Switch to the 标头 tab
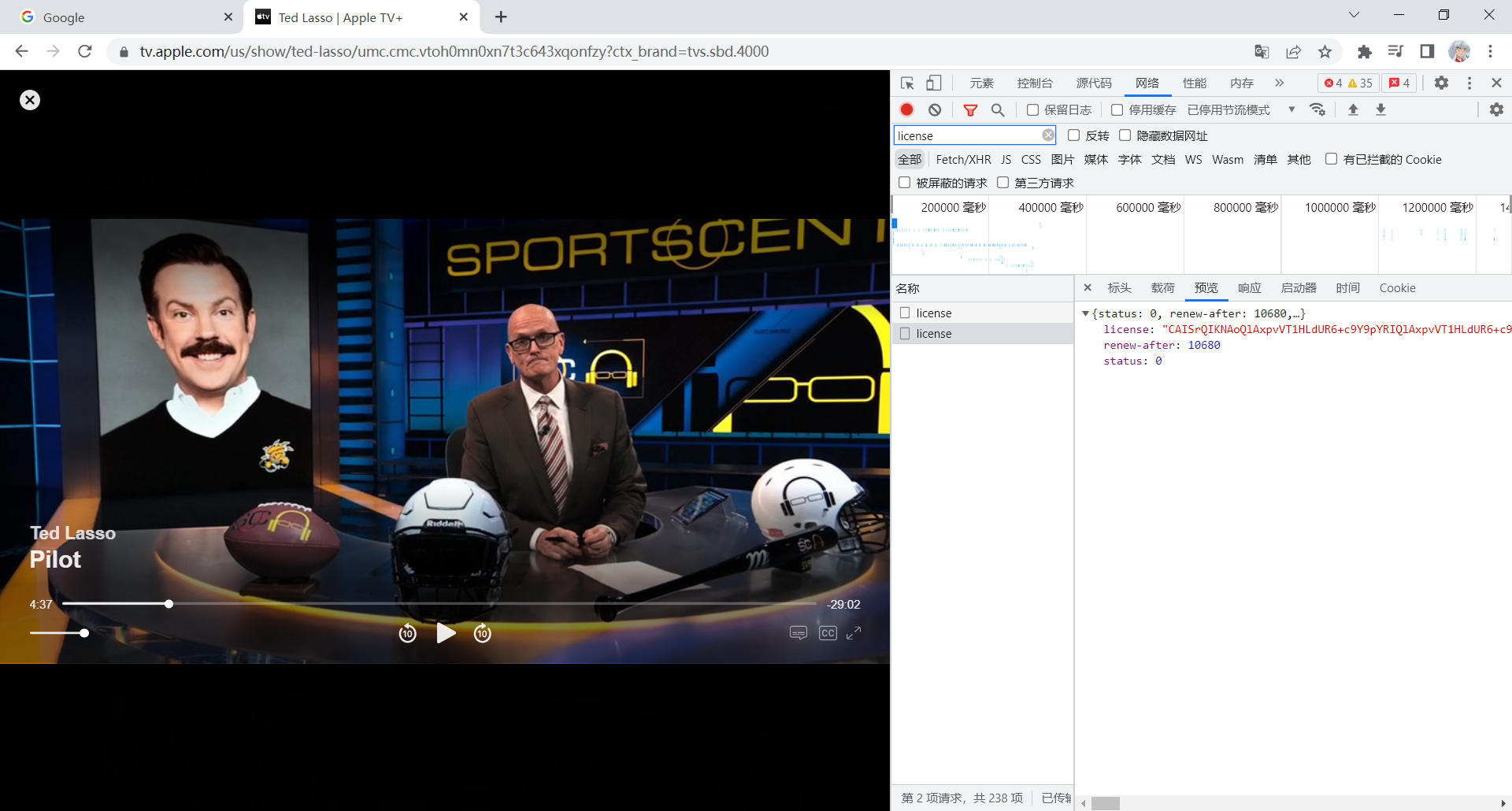1512x811 pixels. click(1119, 288)
